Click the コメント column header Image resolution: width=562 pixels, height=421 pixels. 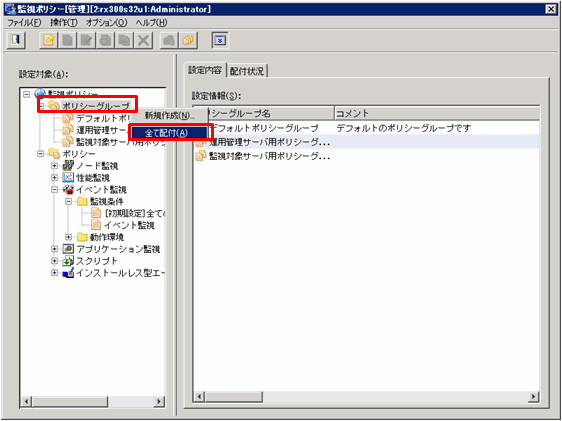(437, 114)
